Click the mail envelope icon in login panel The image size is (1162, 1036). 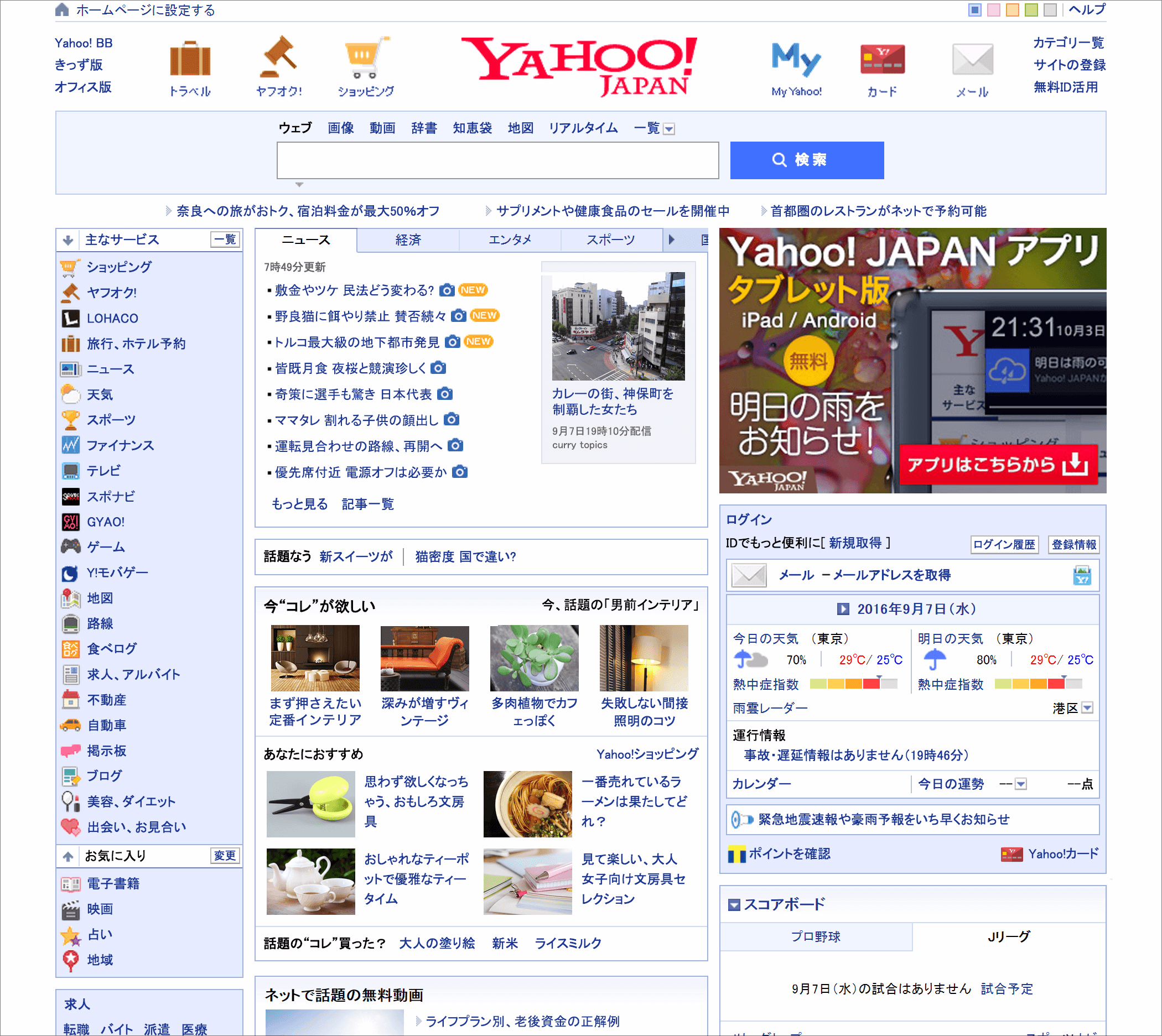point(748,575)
